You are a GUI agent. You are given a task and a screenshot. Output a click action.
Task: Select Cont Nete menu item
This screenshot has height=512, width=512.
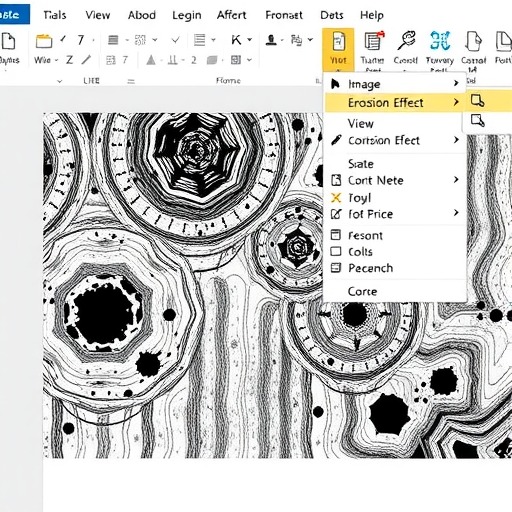click(x=395, y=180)
